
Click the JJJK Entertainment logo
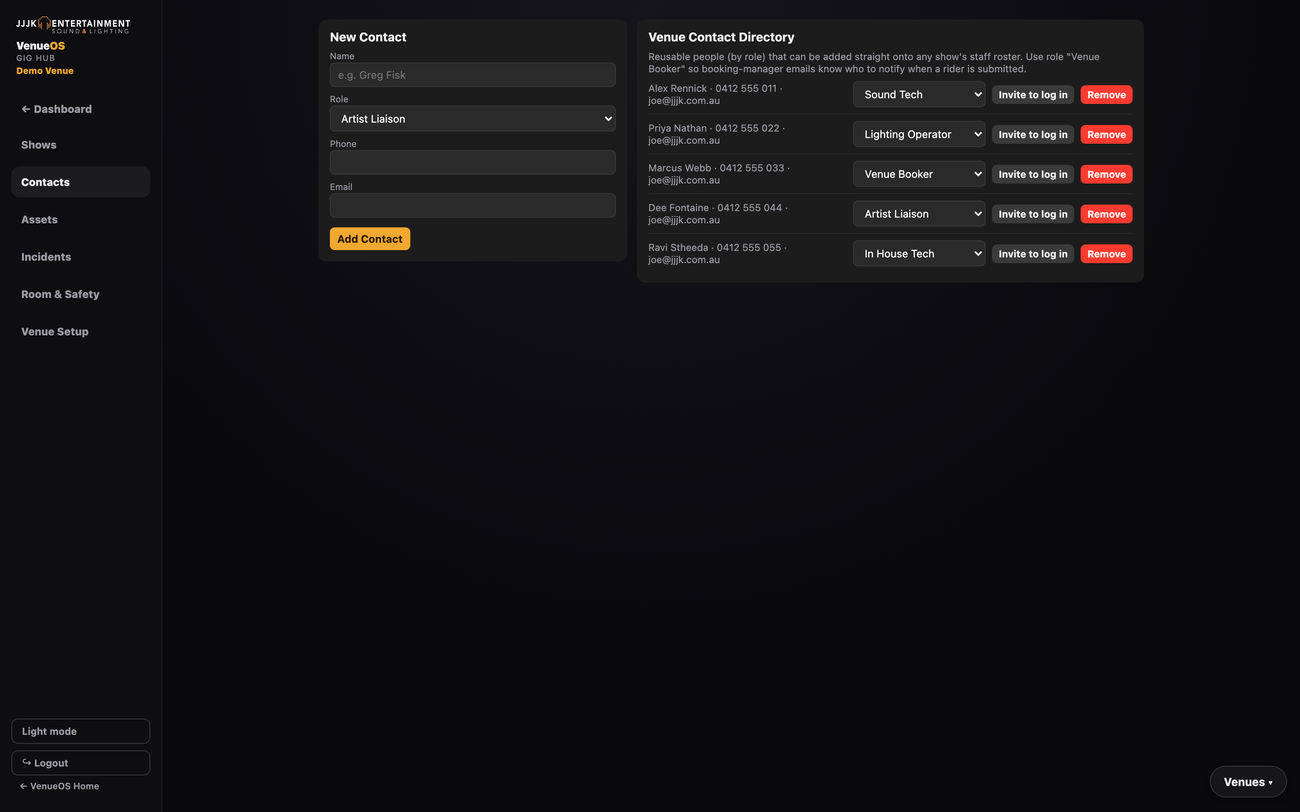coord(73,25)
